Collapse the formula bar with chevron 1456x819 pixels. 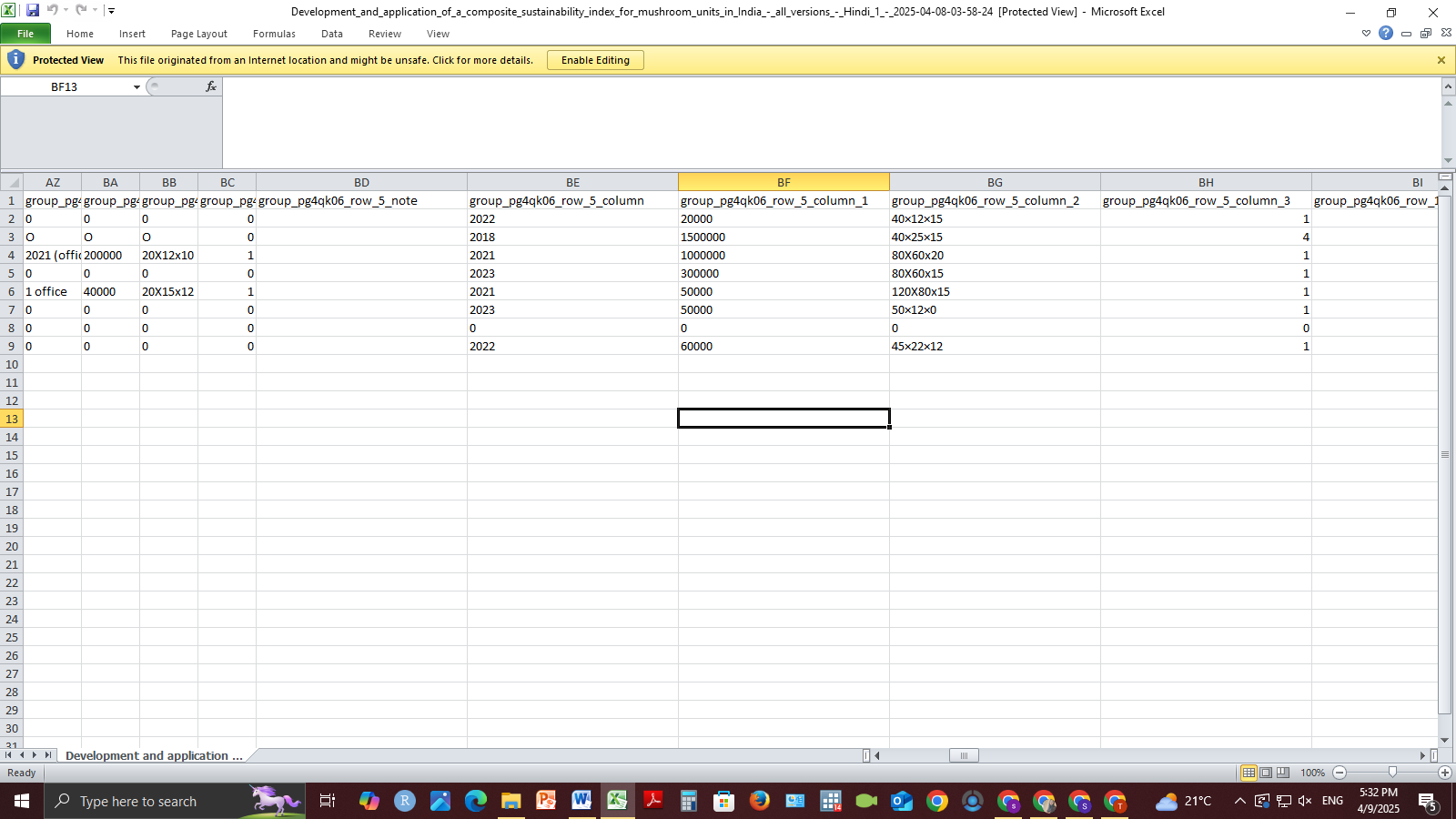[x=1447, y=86]
